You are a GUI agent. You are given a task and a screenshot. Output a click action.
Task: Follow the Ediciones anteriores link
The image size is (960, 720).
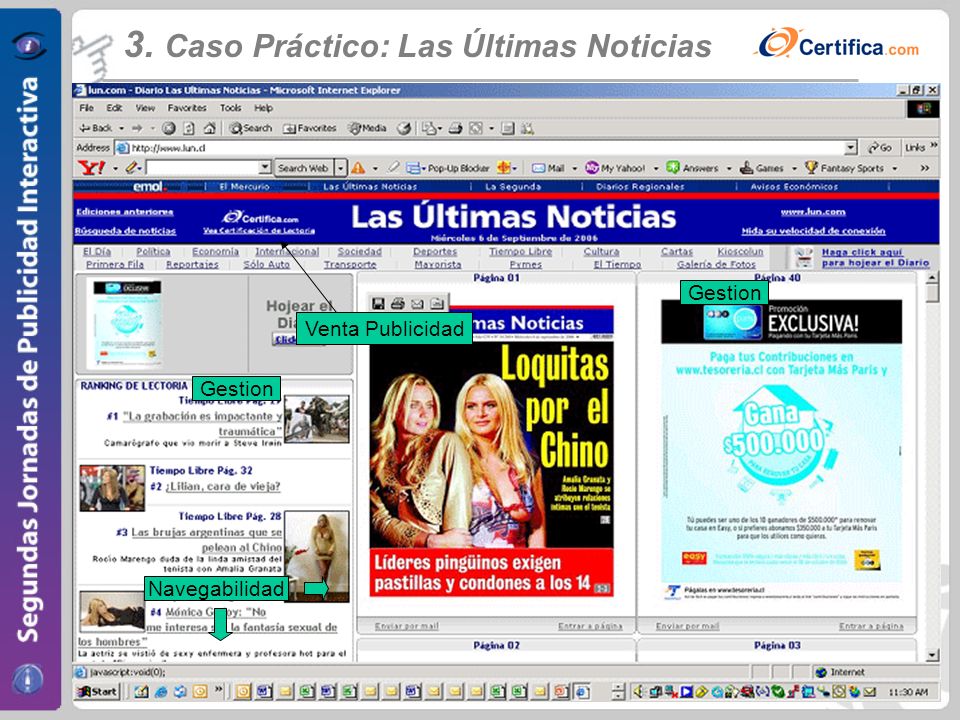pos(125,212)
